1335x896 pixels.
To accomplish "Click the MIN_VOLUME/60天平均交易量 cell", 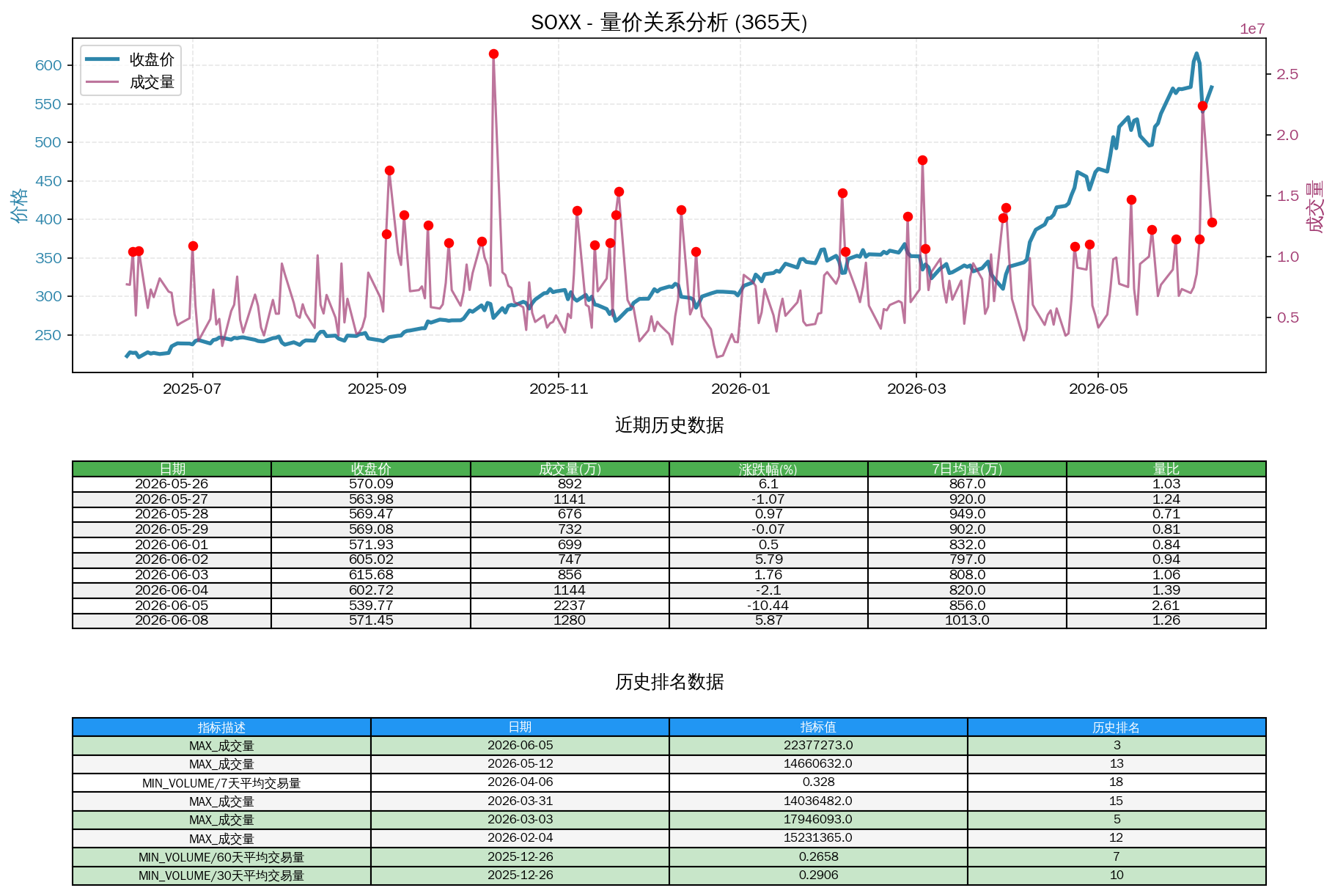I will [x=221, y=857].
